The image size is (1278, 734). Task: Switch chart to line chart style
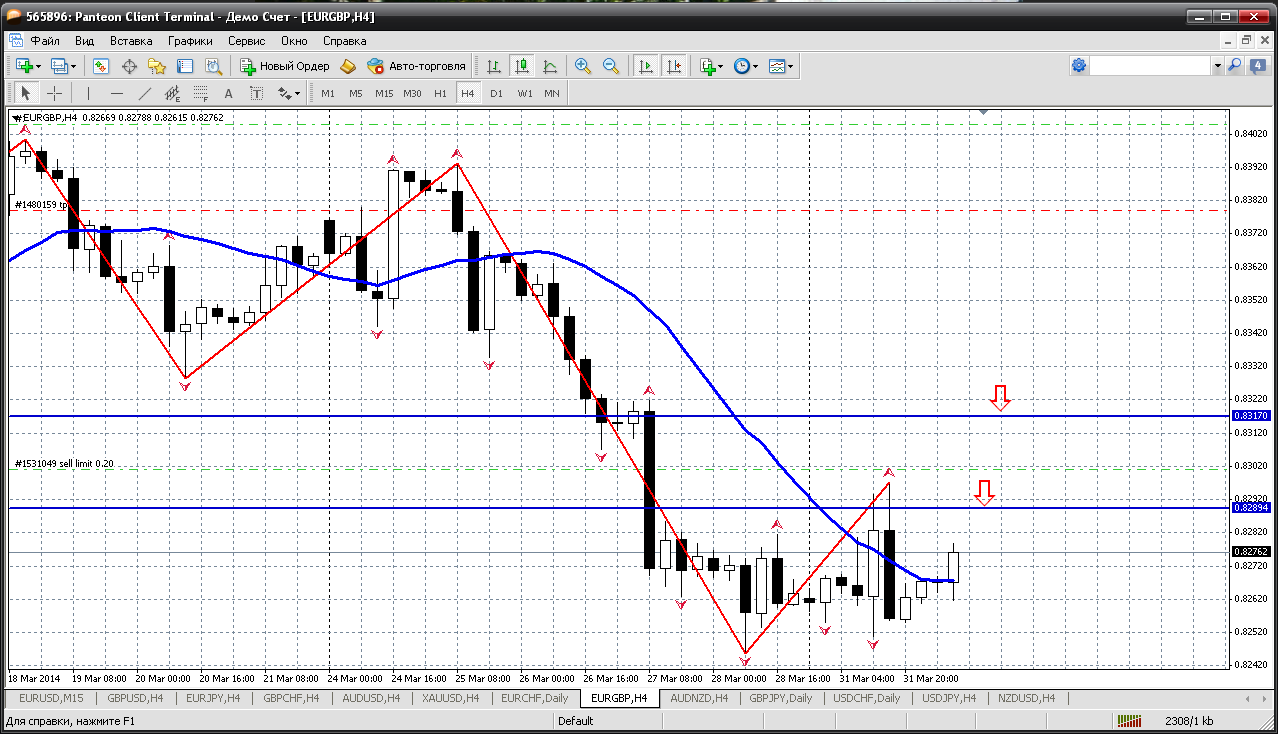(x=550, y=66)
